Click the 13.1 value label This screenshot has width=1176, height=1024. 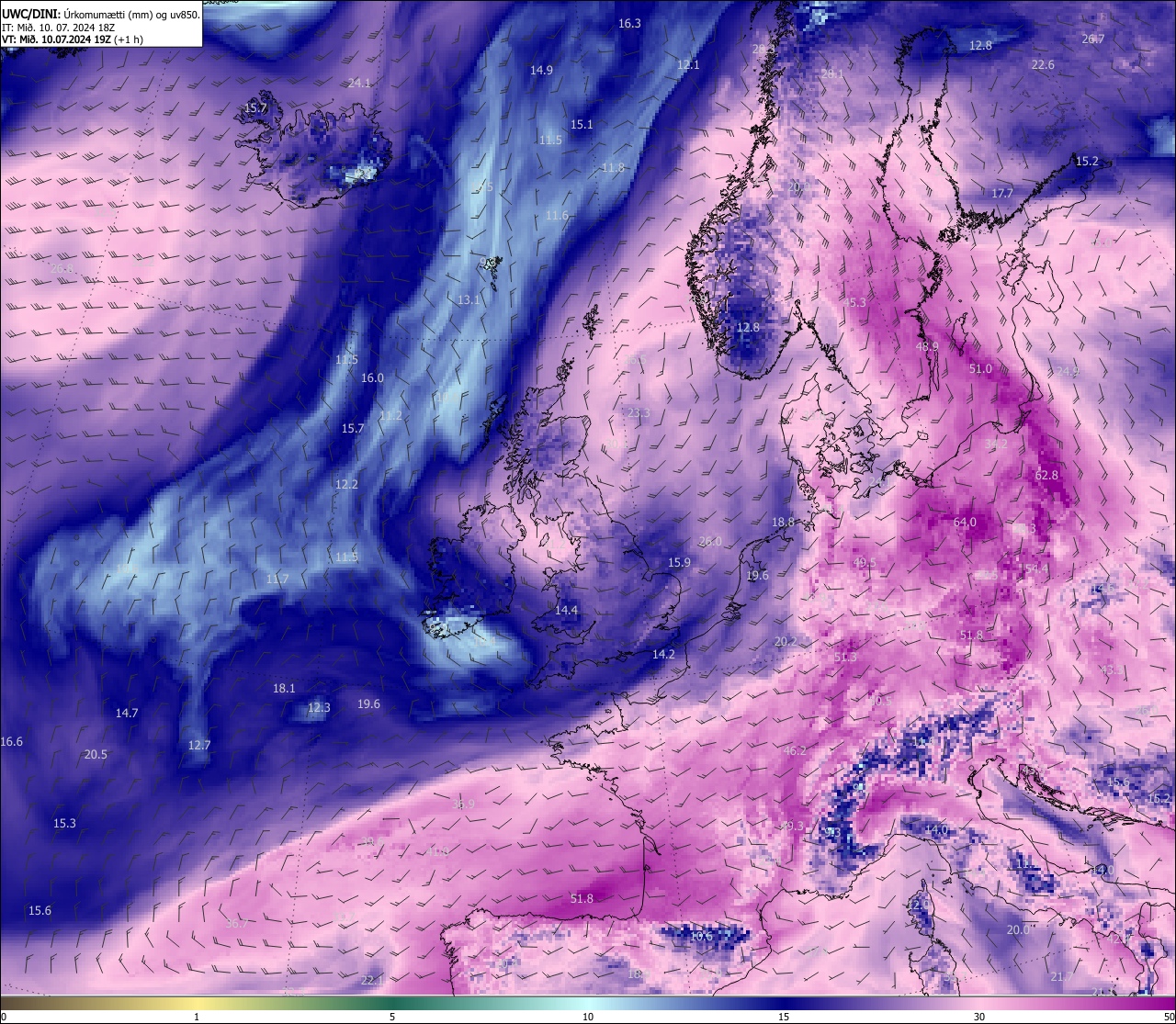[x=469, y=300]
